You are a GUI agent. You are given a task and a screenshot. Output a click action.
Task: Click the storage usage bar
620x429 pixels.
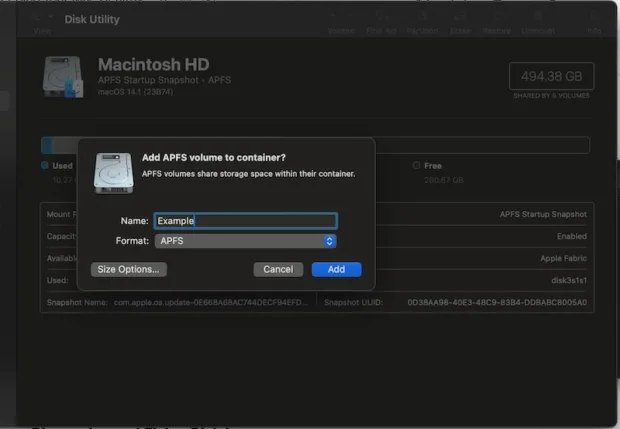point(316,145)
